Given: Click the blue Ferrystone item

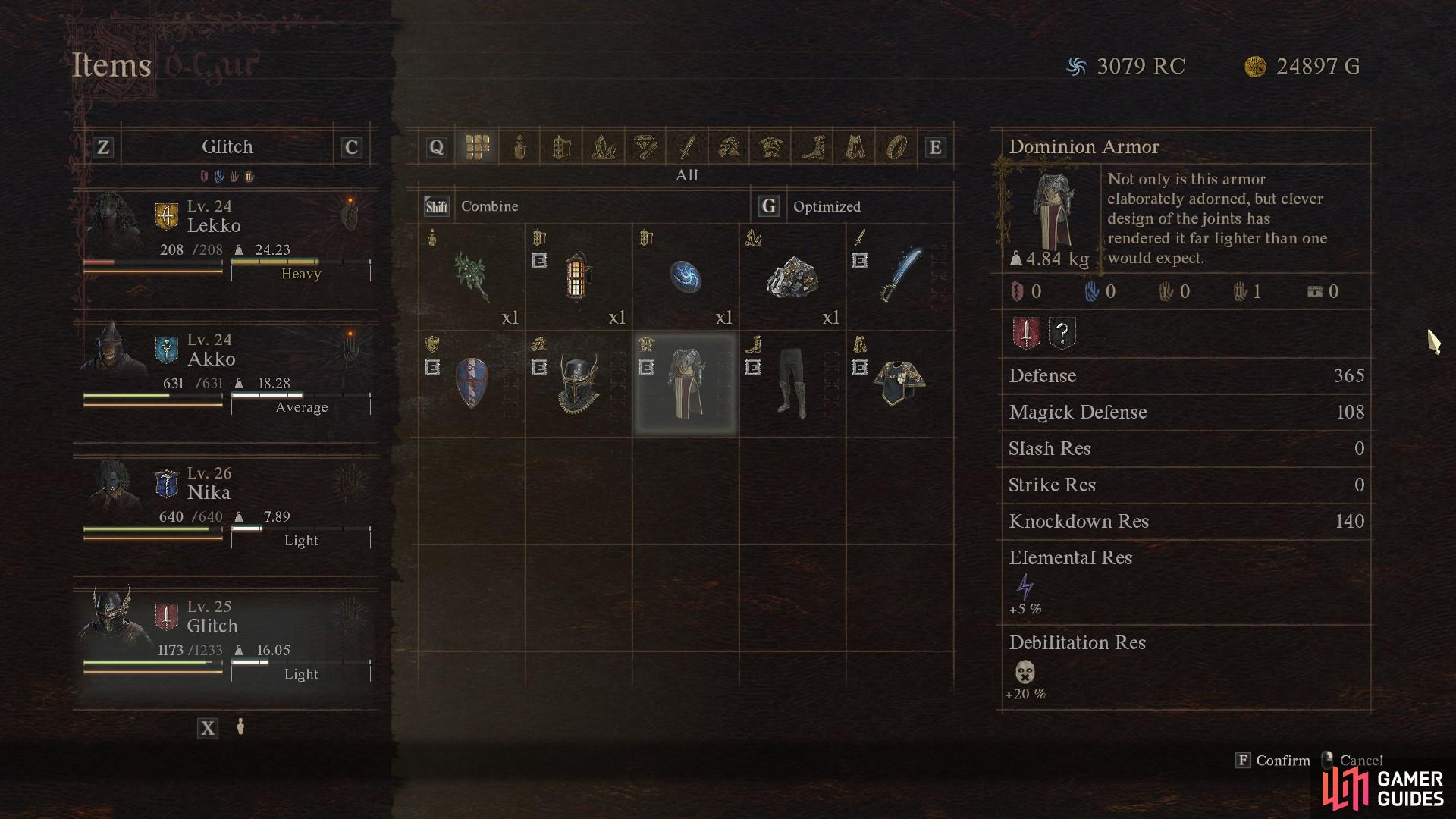Looking at the screenshot, I should tap(685, 276).
